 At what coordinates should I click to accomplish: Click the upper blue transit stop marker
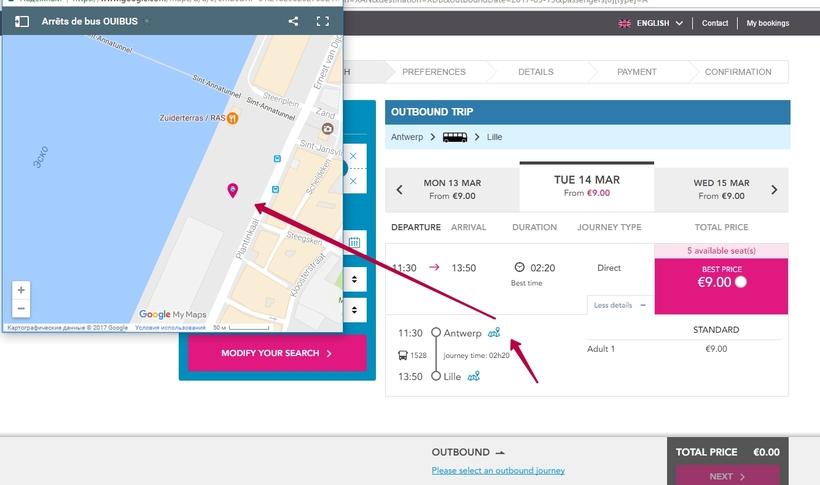(277, 159)
